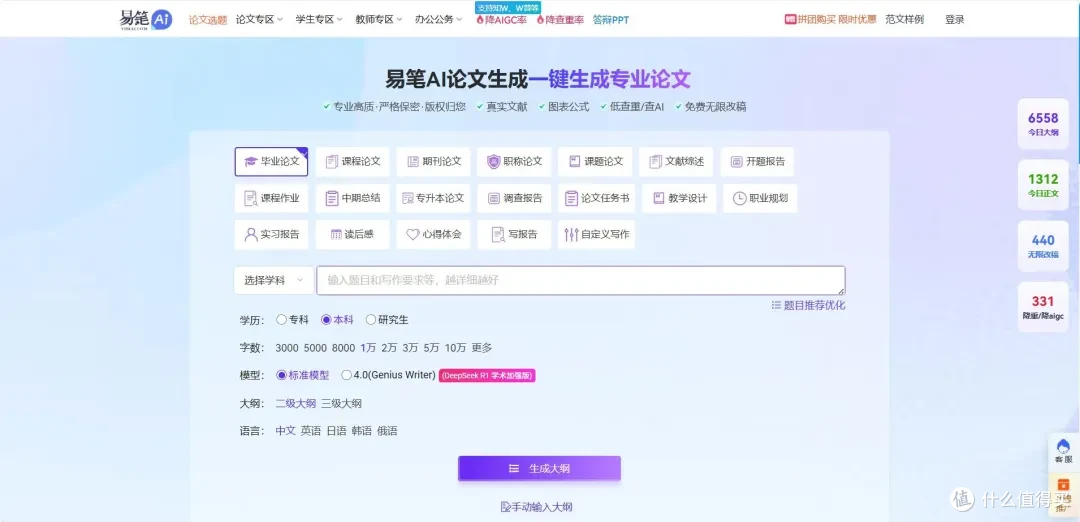
Task: Select the 毕业论文 graduation cap icon
Action: (x=251, y=162)
